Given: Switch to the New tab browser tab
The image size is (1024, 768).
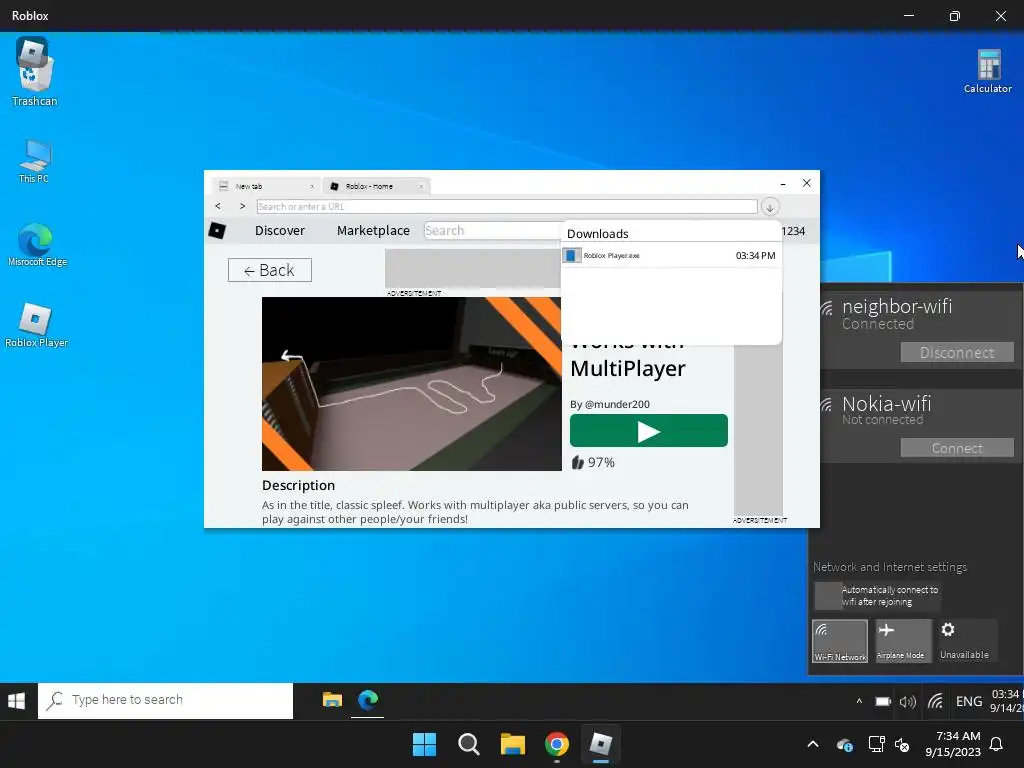Looking at the screenshot, I should pos(267,186).
